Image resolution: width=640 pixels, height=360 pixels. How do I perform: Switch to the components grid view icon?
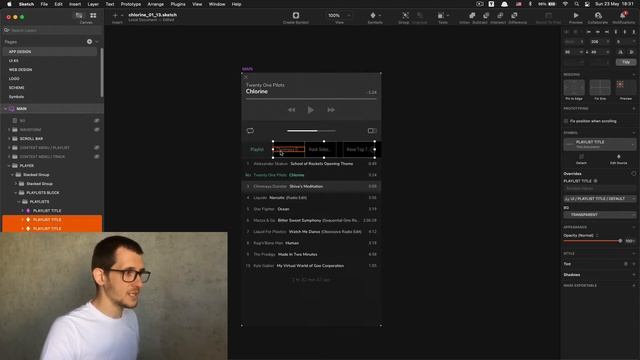93,16
